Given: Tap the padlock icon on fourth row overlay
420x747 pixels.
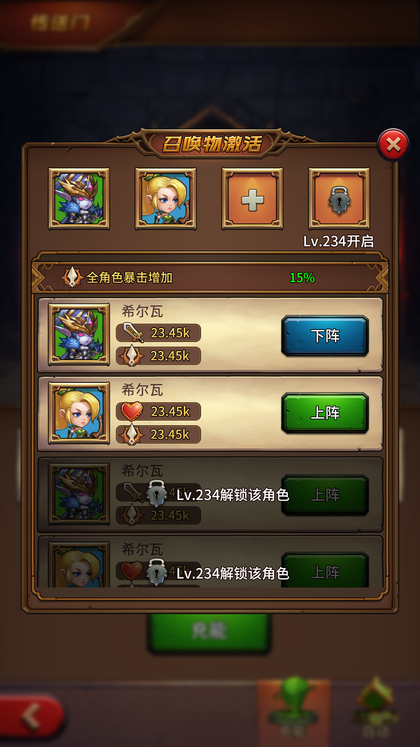Looking at the screenshot, I should 157,572.
